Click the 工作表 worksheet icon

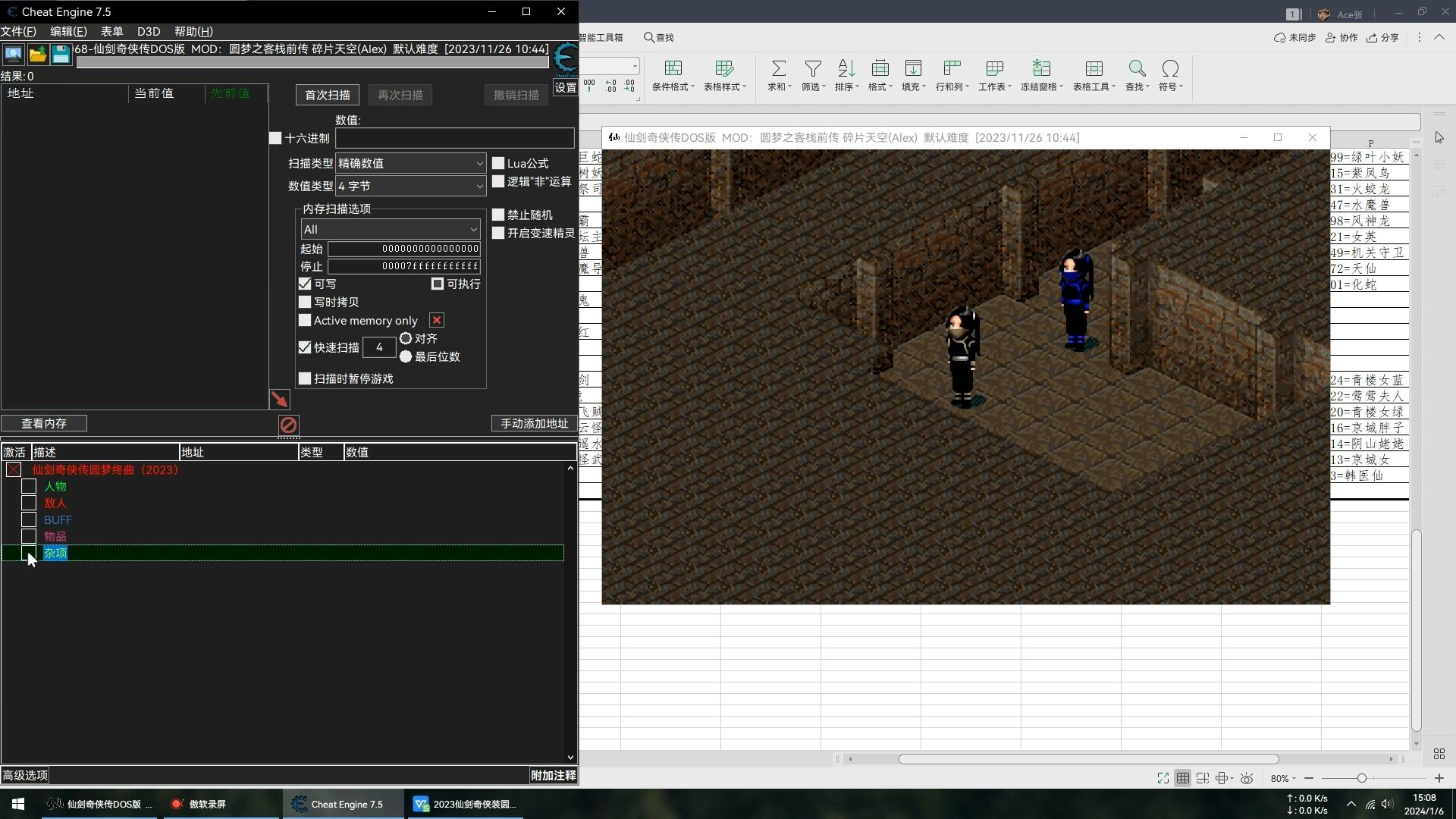(x=994, y=68)
